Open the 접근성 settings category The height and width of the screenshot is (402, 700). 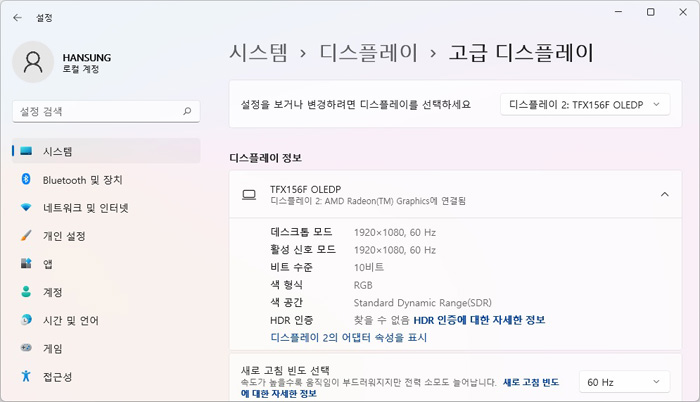click(x=106, y=377)
